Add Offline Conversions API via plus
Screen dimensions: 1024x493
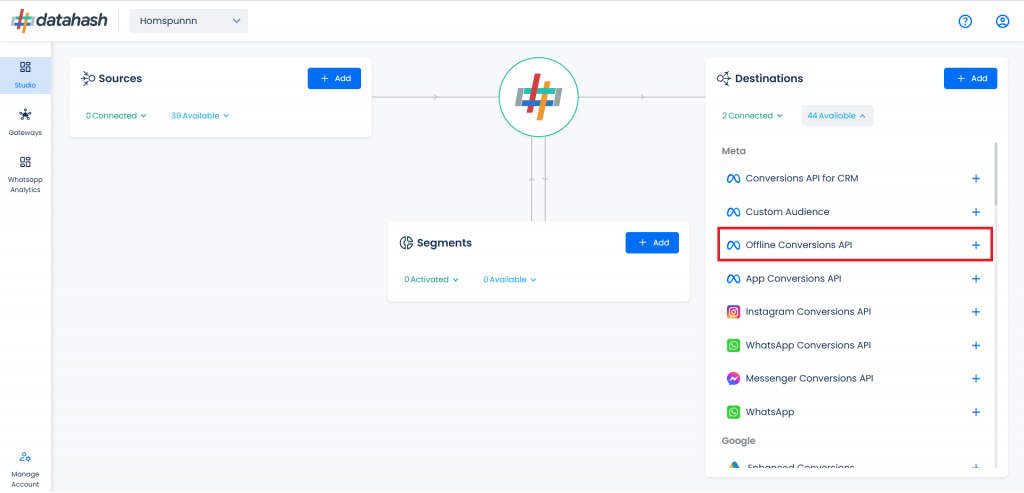click(x=976, y=246)
